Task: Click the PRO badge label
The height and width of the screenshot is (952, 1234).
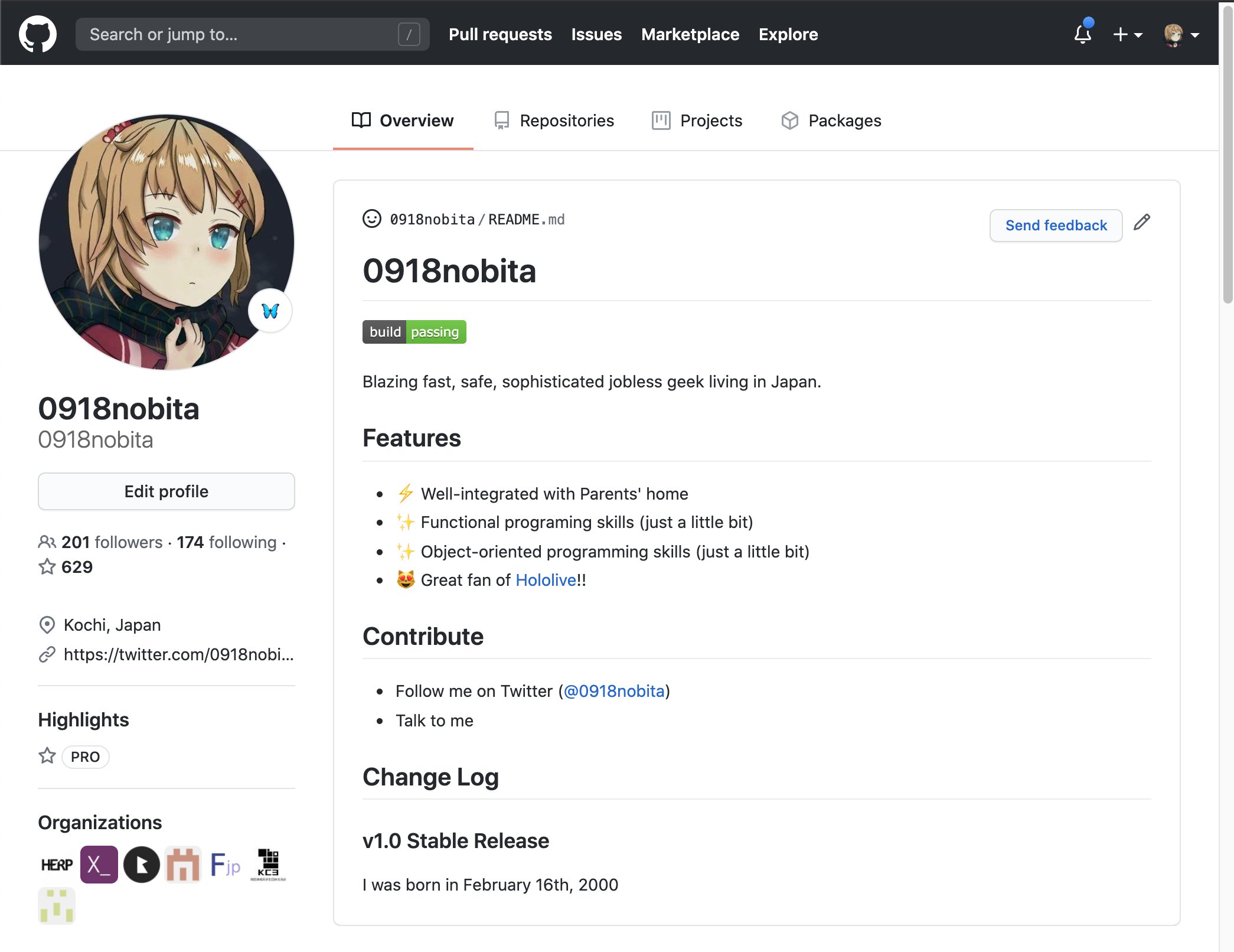Action: point(86,757)
